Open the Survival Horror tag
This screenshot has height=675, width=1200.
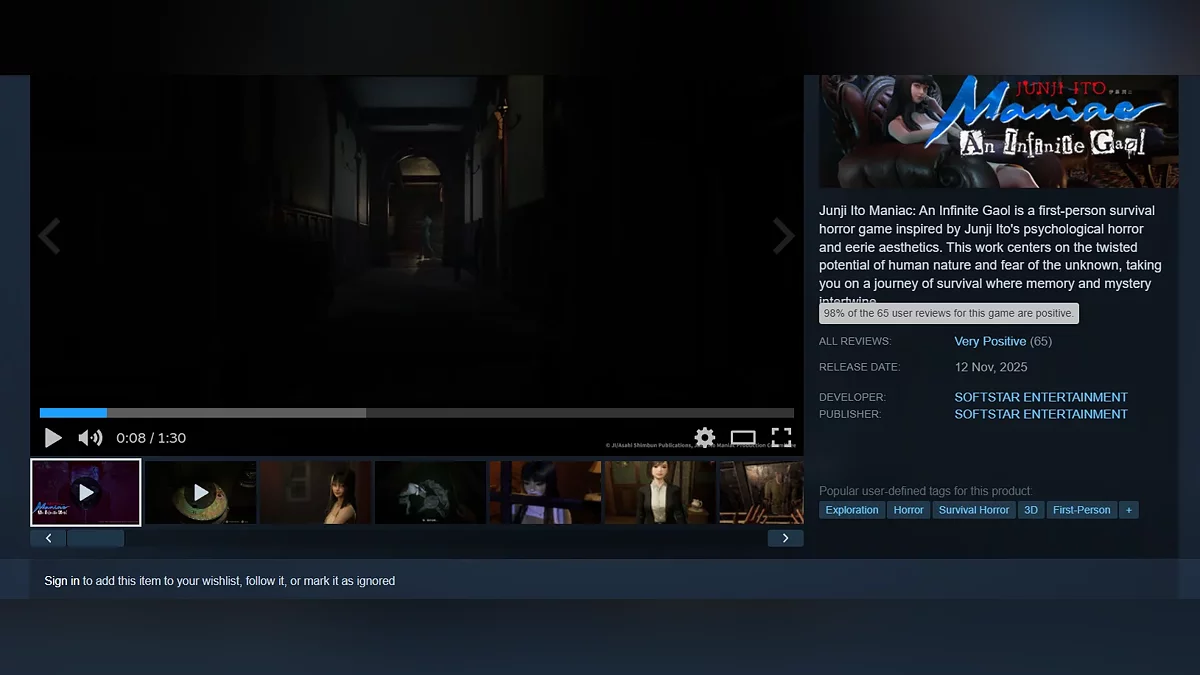pos(973,510)
